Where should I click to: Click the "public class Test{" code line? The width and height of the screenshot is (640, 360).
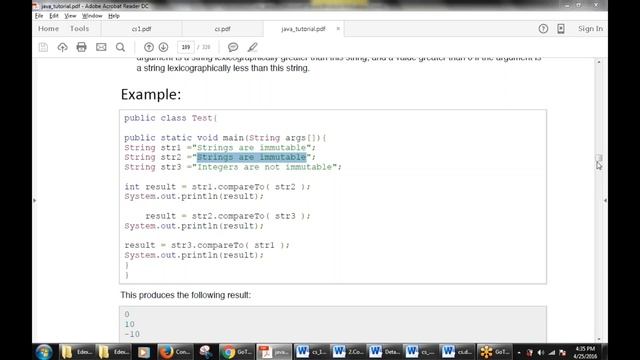point(171,118)
